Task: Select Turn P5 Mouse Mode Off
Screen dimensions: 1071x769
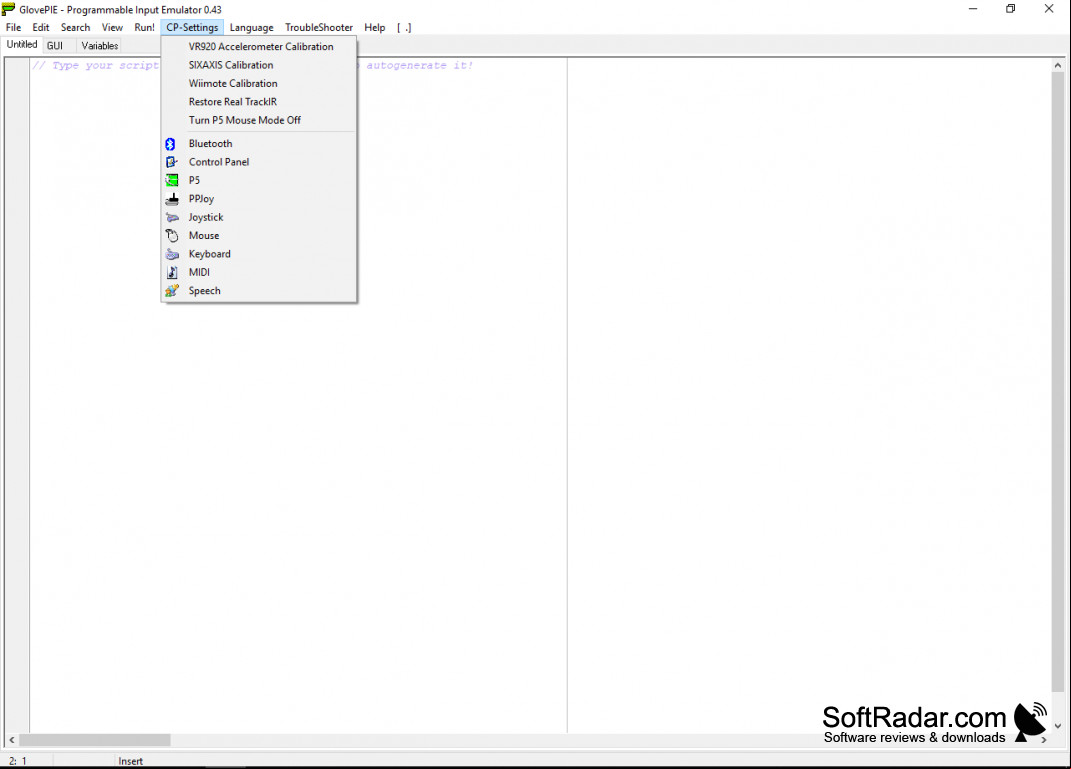Action: [x=260, y=120]
